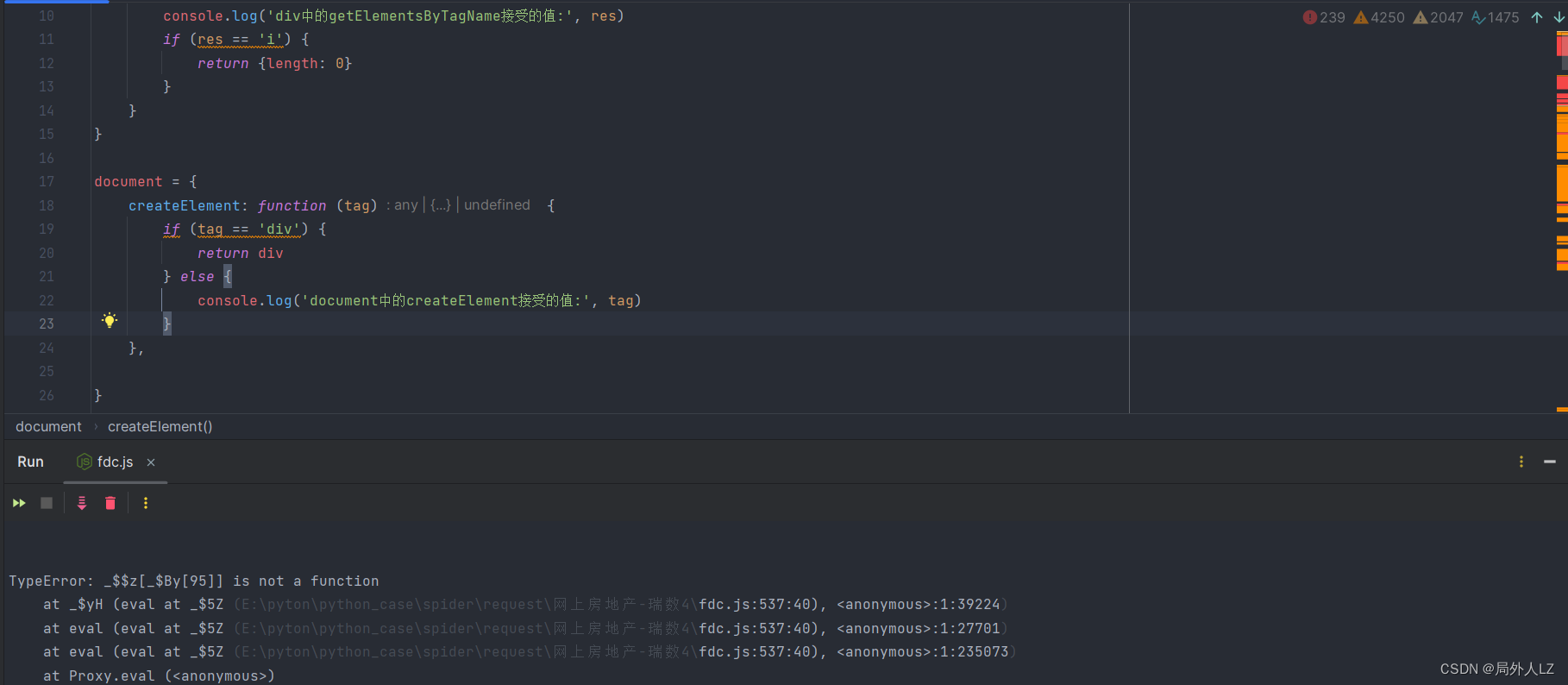Click the typo count 1475 indicator
Screen dimensions: 1568x685
pyautogui.click(x=1495, y=17)
